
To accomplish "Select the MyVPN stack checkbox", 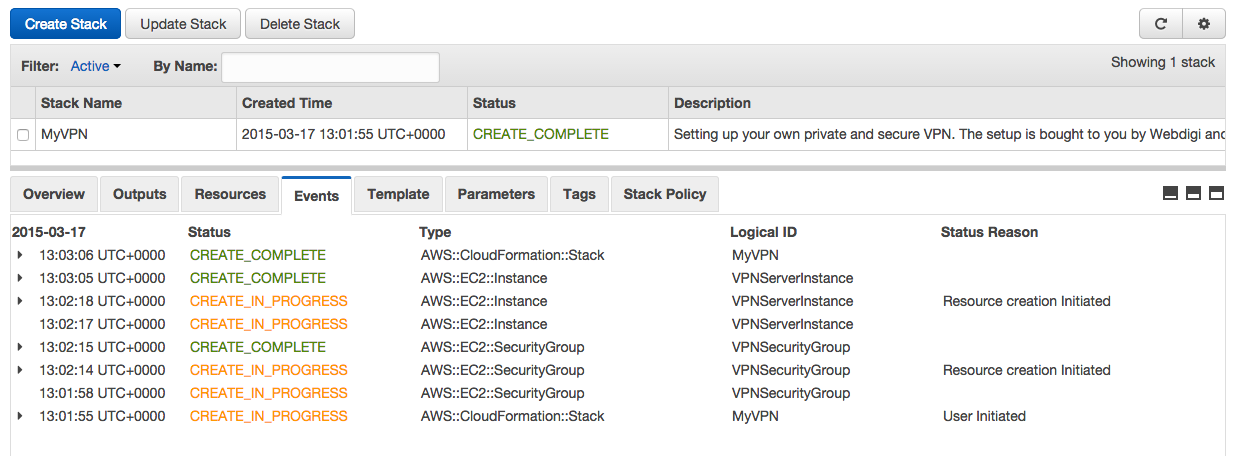I will tap(22, 135).
